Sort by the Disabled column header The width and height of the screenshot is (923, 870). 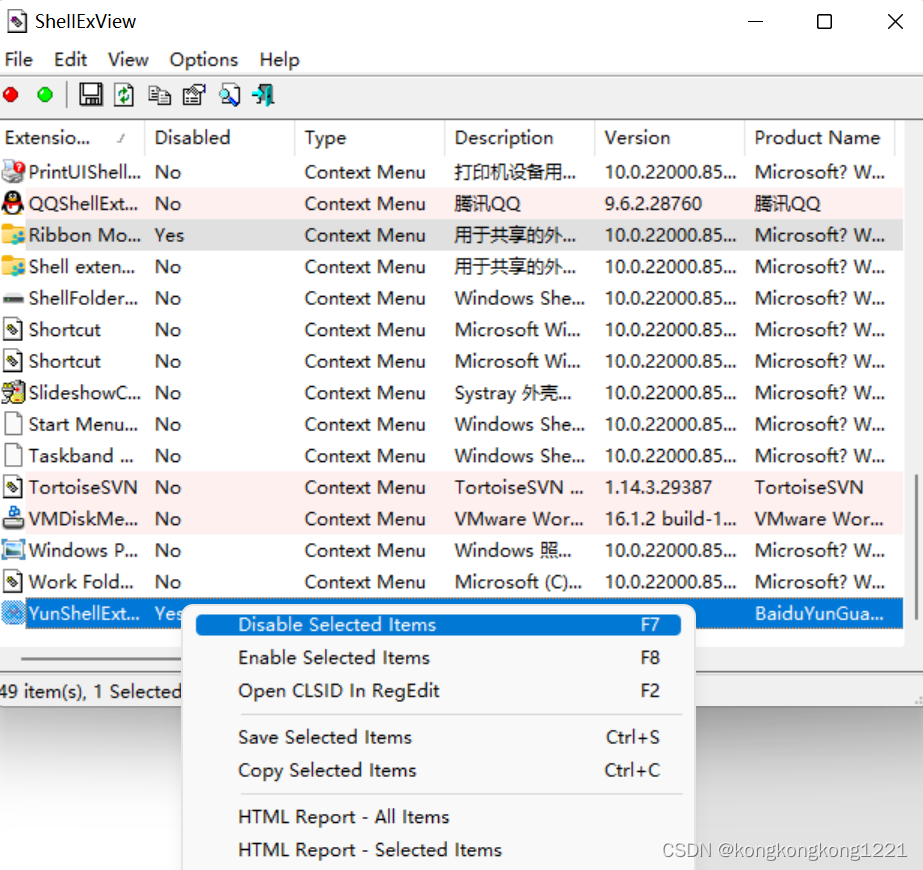click(x=219, y=138)
